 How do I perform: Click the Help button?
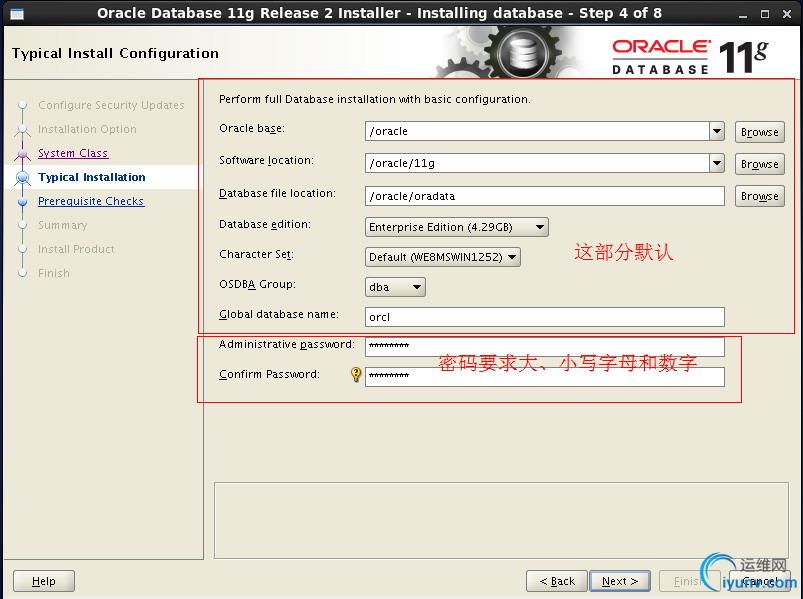pos(44,581)
